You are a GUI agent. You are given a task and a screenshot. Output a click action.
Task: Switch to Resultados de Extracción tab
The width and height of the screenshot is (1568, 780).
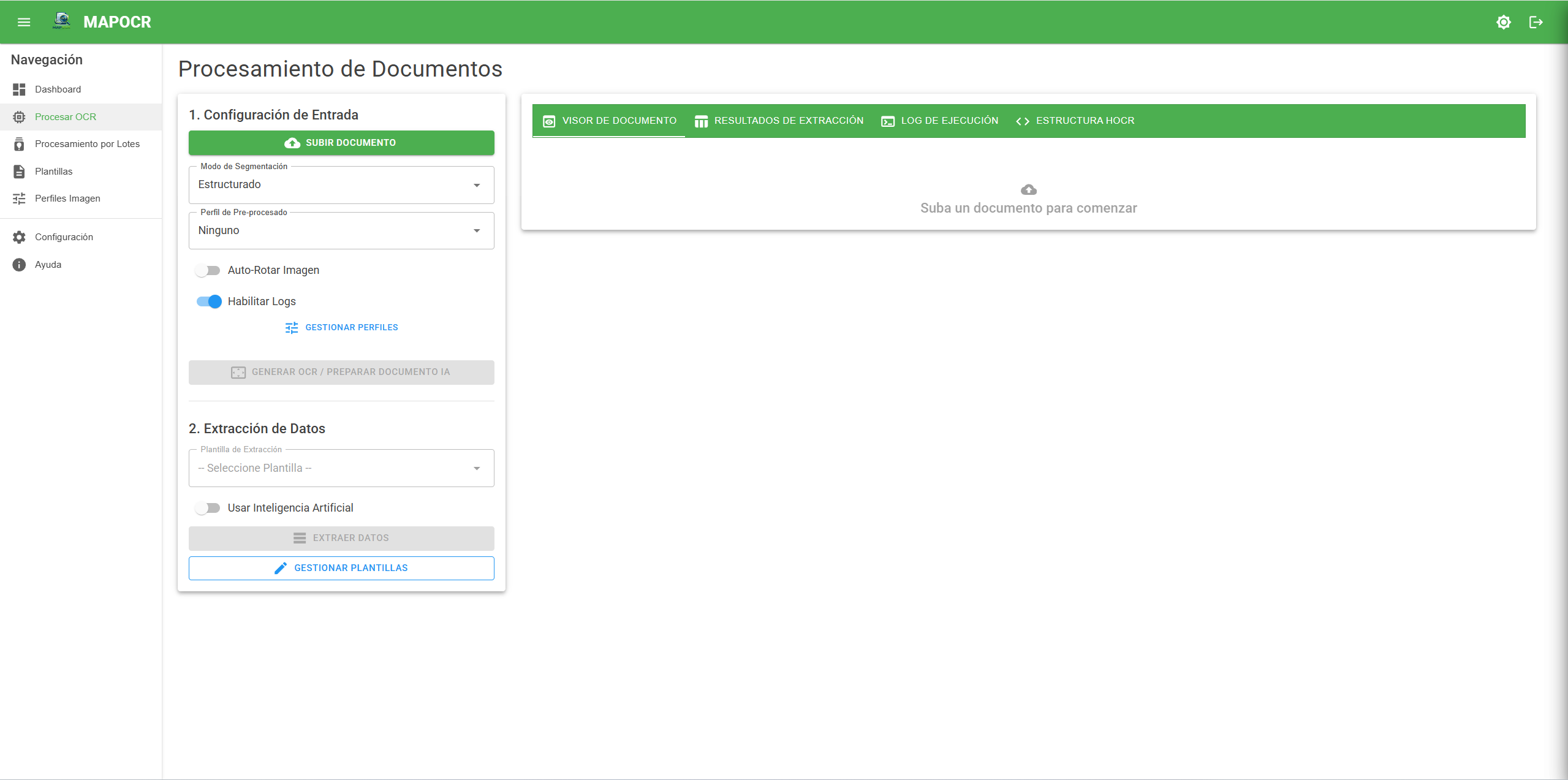coord(779,121)
